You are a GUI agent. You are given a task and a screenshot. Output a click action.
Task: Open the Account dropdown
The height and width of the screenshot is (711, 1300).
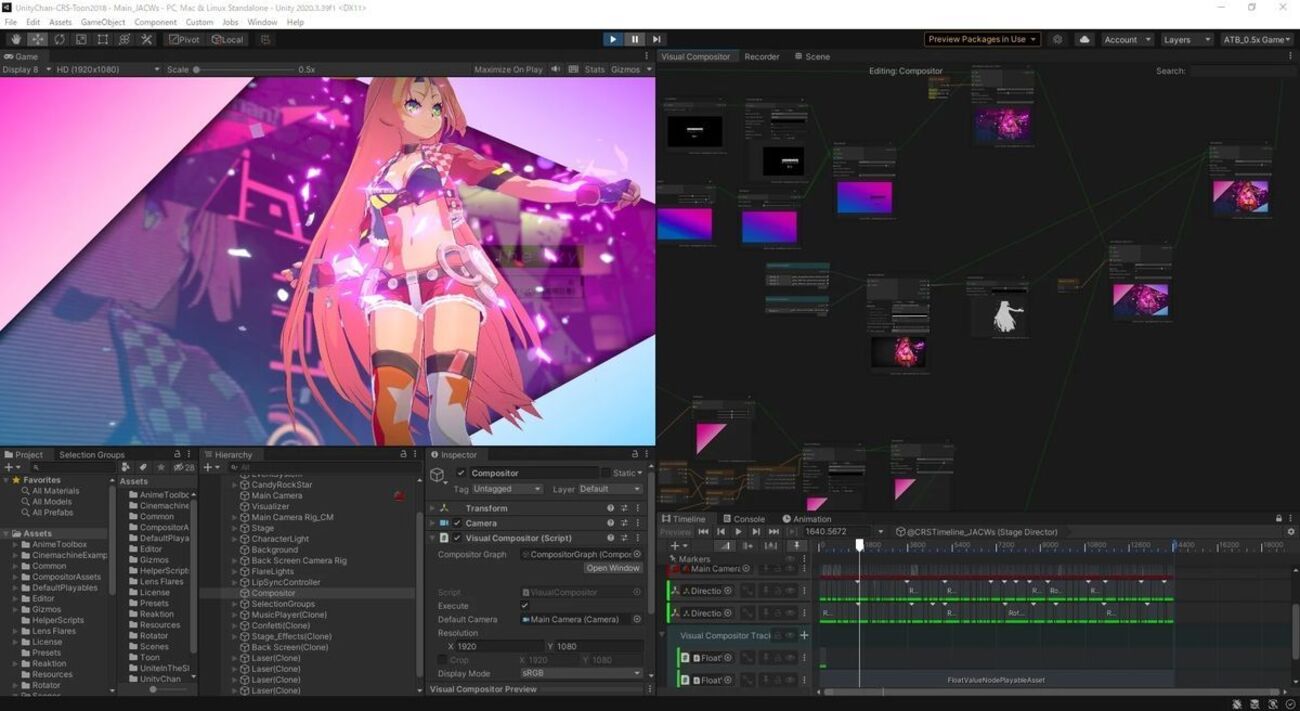coord(1127,39)
